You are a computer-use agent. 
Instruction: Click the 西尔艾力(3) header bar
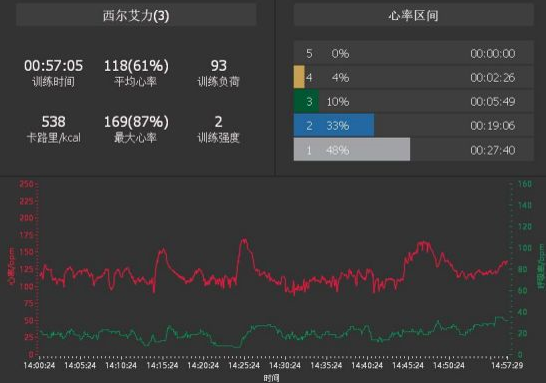click(136, 15)
